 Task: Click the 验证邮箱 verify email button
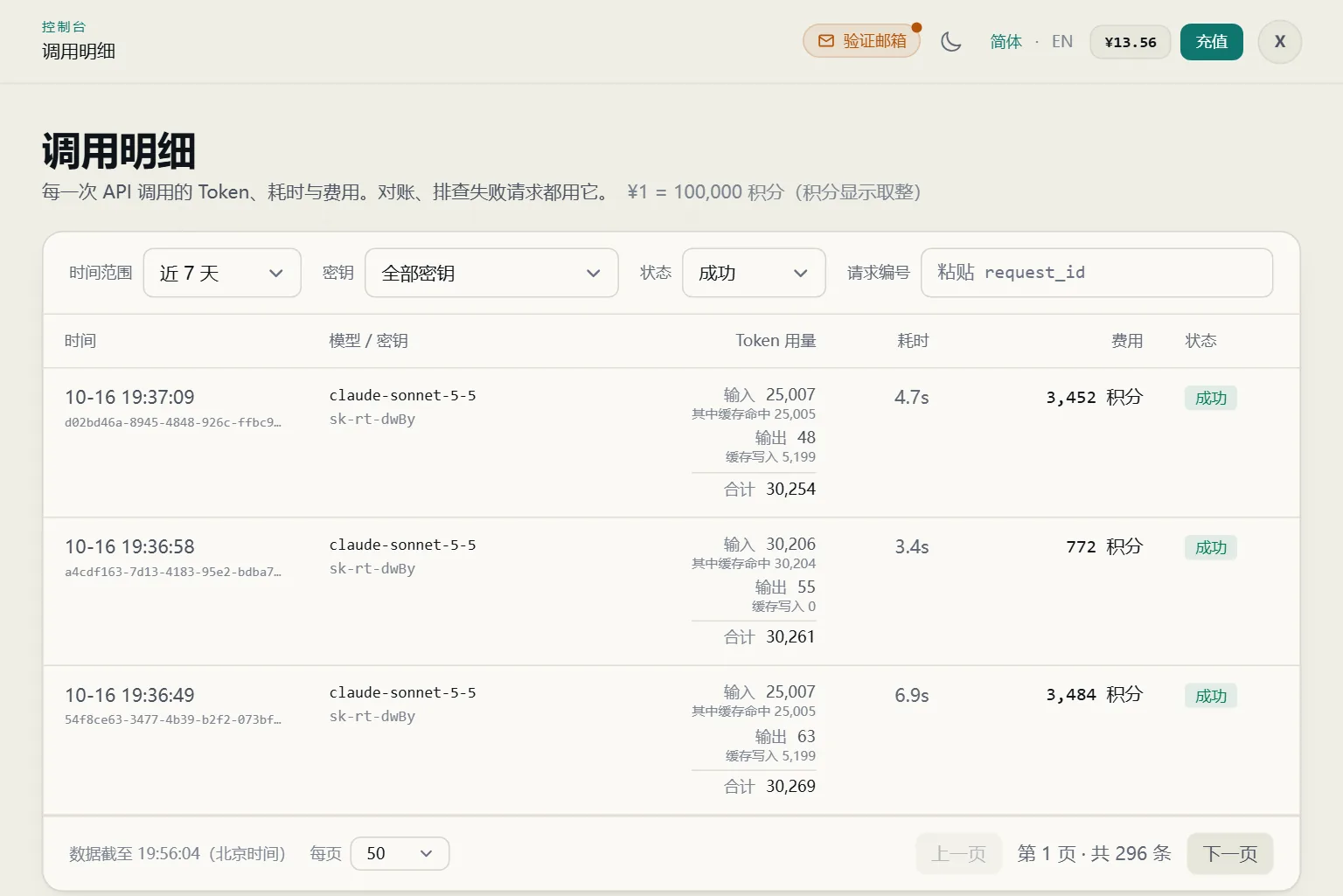[862, 41]
